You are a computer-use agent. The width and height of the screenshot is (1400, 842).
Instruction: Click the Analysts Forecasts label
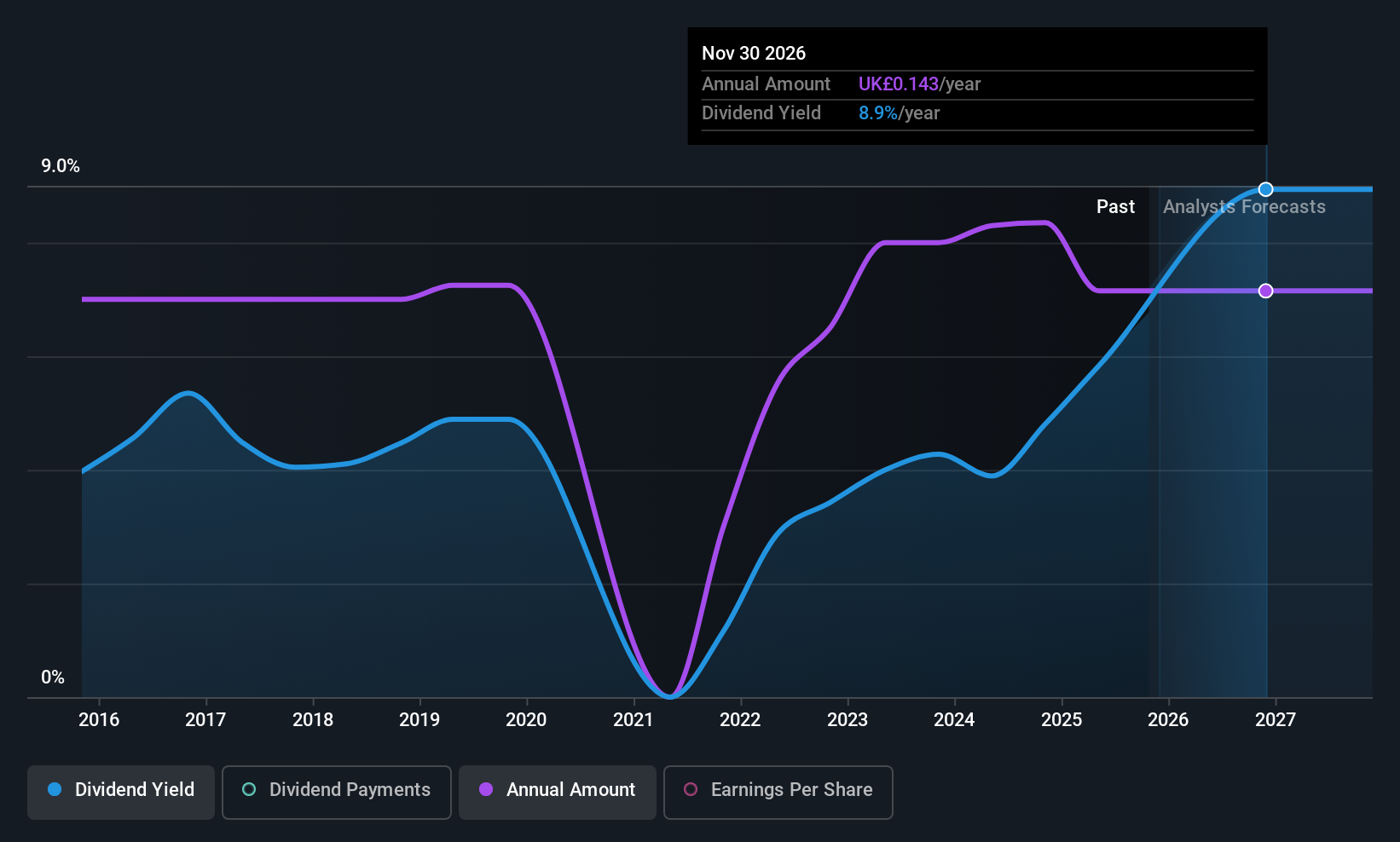click(1244, 207)
